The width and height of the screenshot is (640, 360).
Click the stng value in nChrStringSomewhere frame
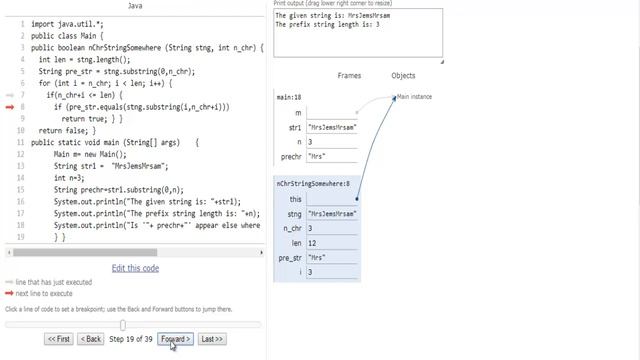coord(332,214)
